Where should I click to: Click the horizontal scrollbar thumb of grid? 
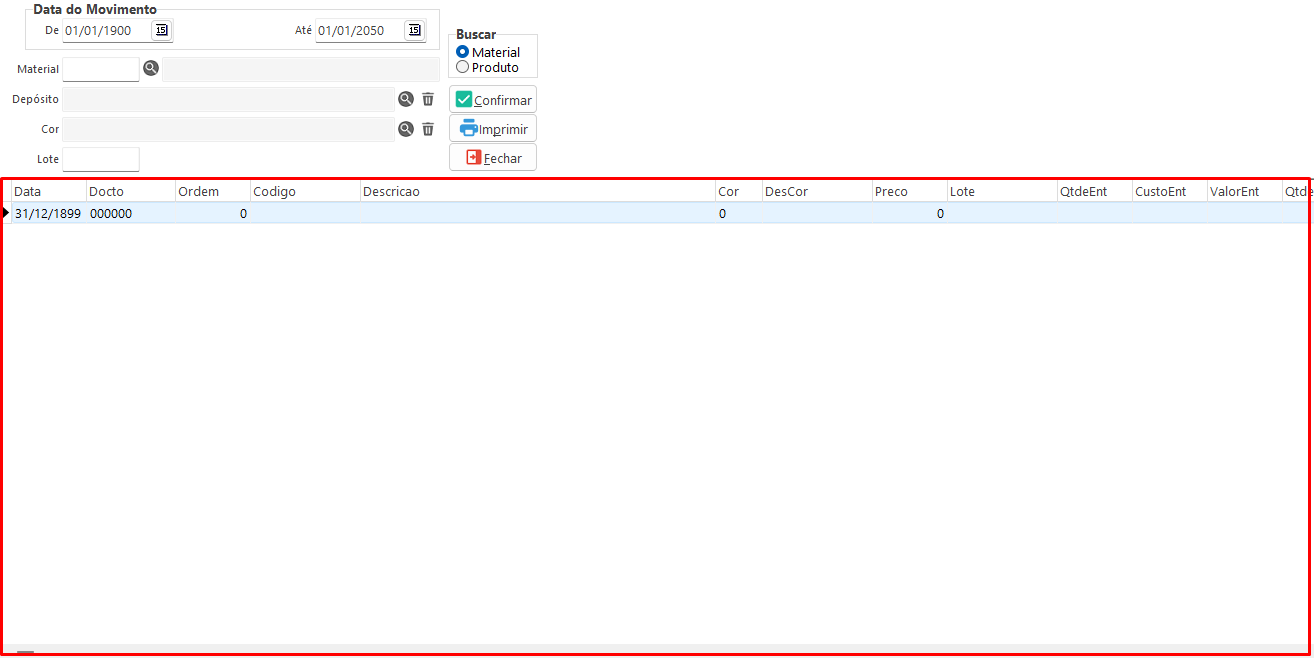coord(25,652)
